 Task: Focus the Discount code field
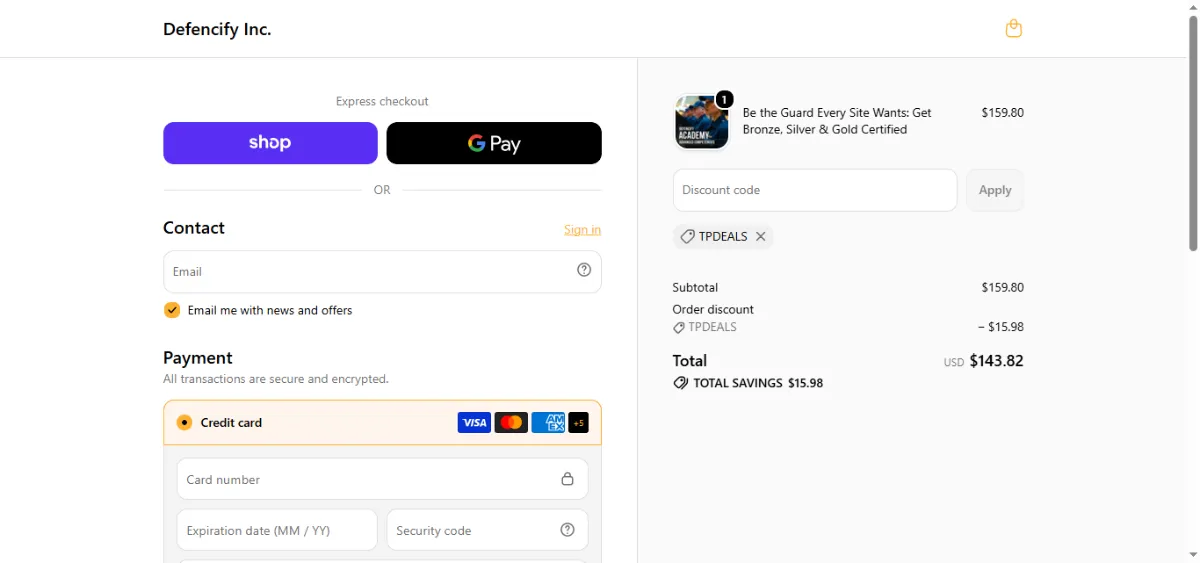point(815,190)
